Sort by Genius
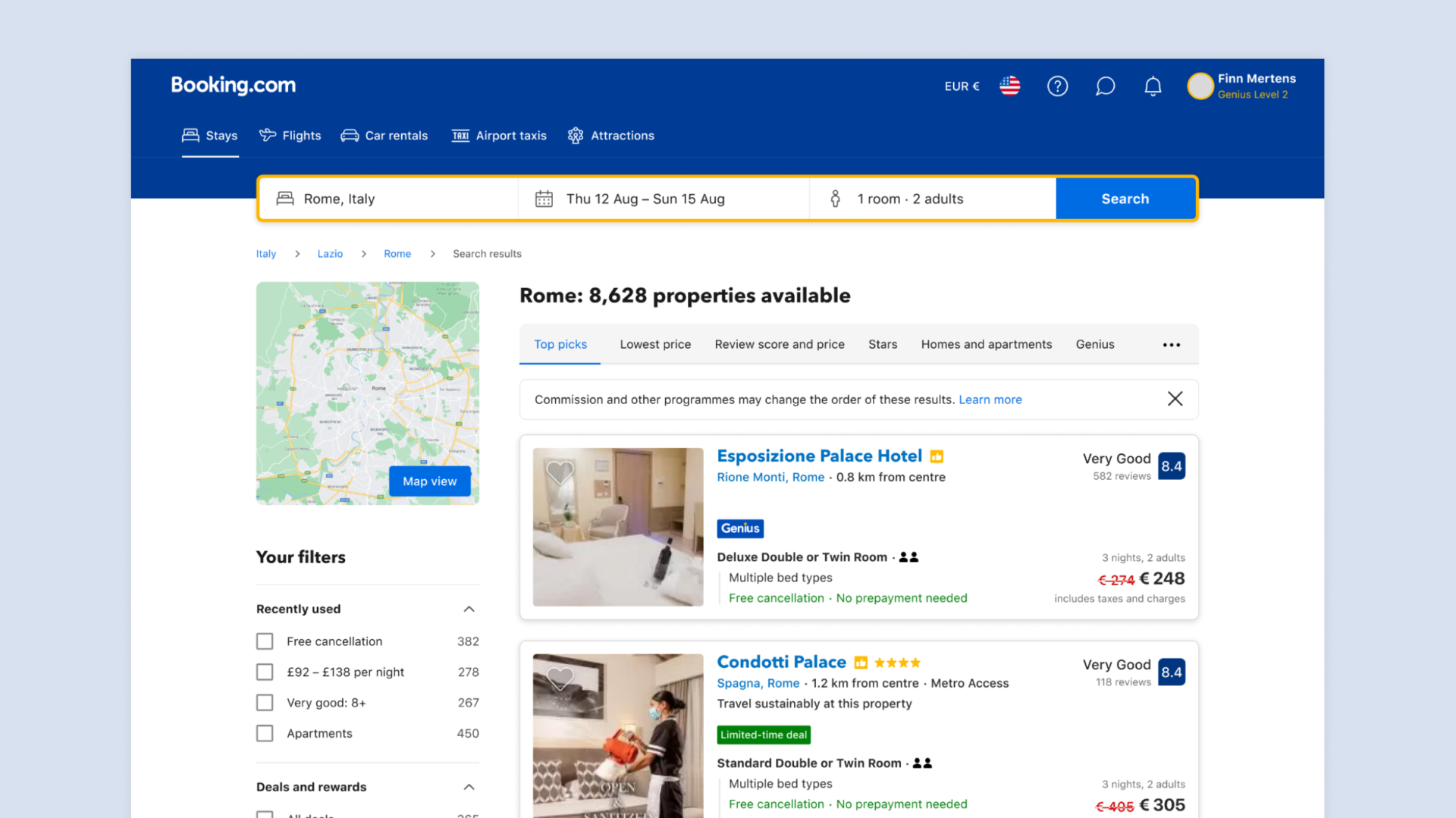Viewport: 1456px width, 818px height. tap(1095, 344)
